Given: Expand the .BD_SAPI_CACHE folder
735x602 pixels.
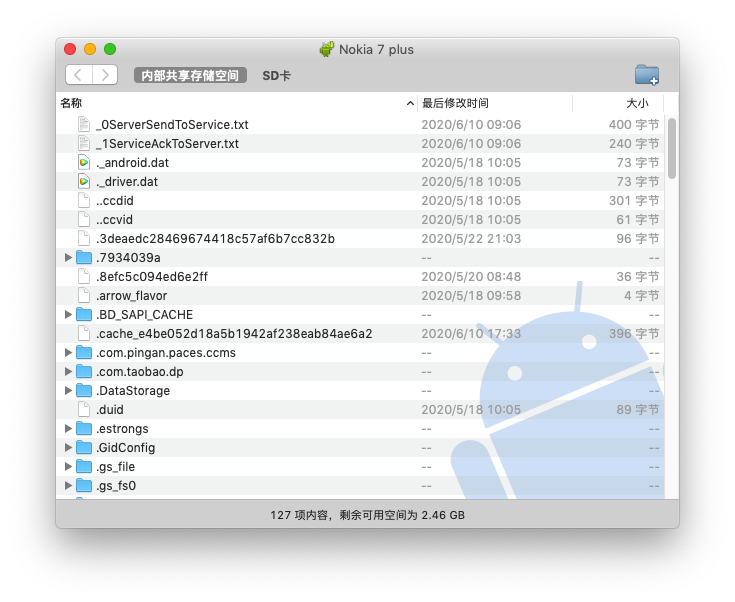Looking at the screenshot, I should click(x=68, y=315).
